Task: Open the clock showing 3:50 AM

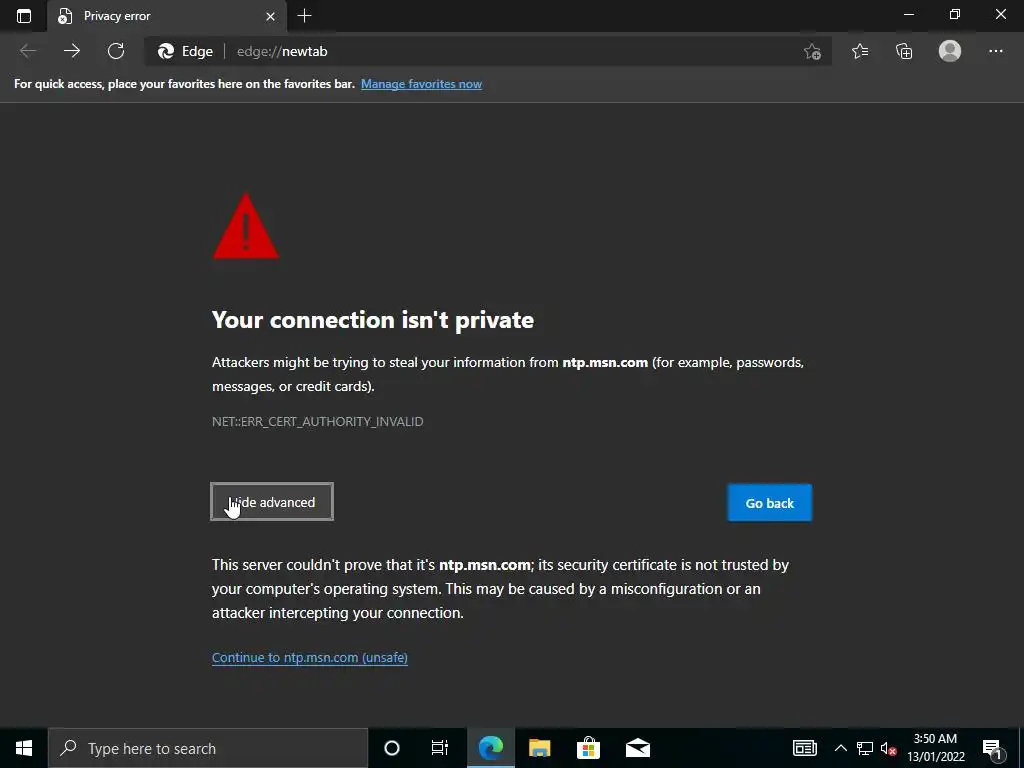Action: pyautogui.click(x=936, y=748)
